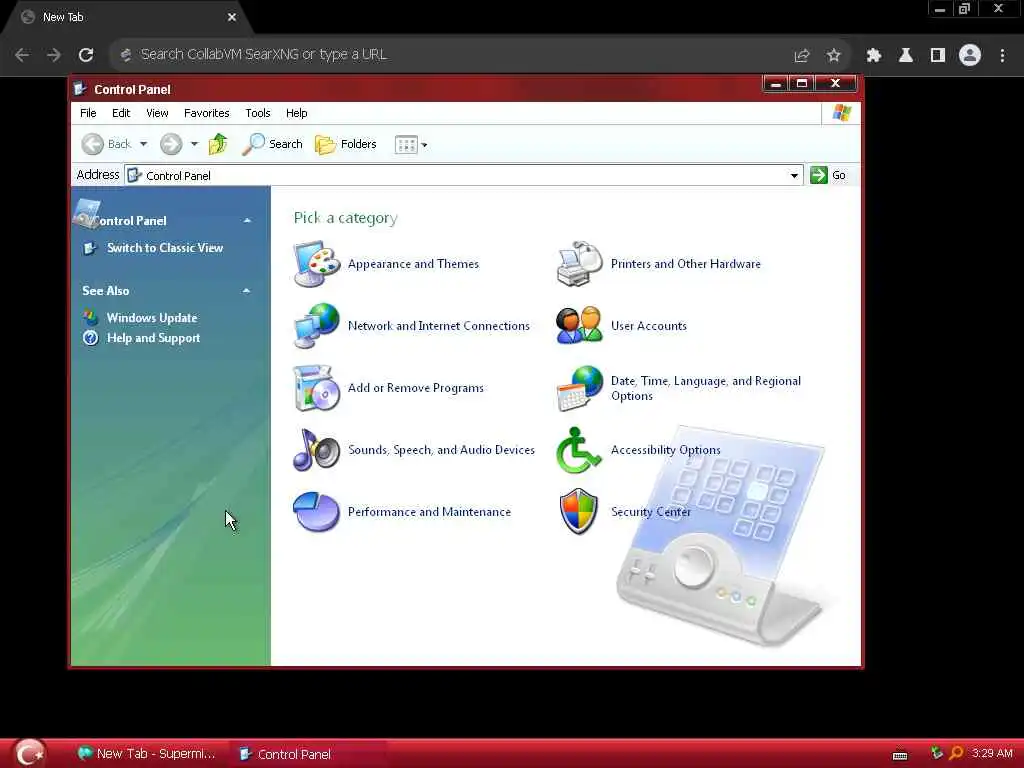Image resolution: width=1024 pixels, height=768 pixels.
Task: Open Add or Remove Programs icon
Action: 317,388
